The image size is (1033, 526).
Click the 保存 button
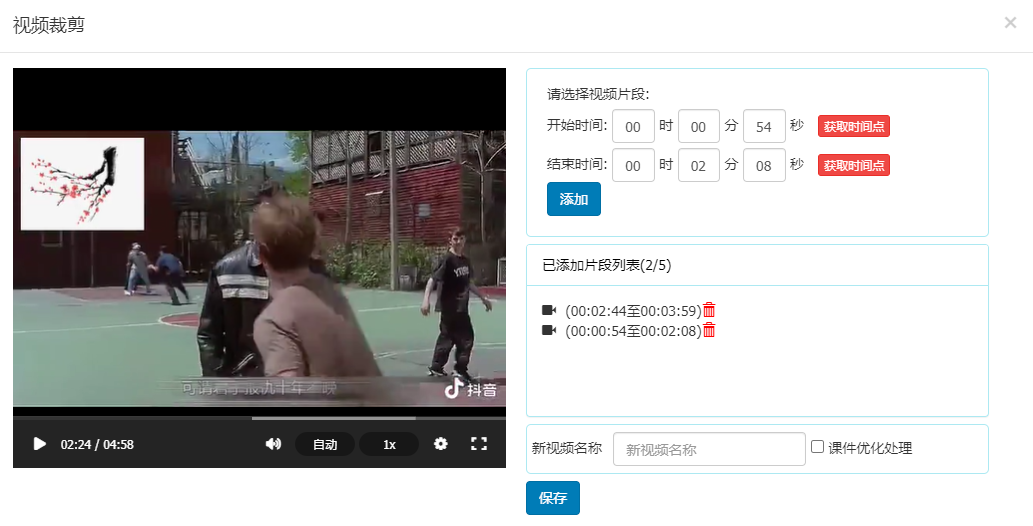pos(553,498)
